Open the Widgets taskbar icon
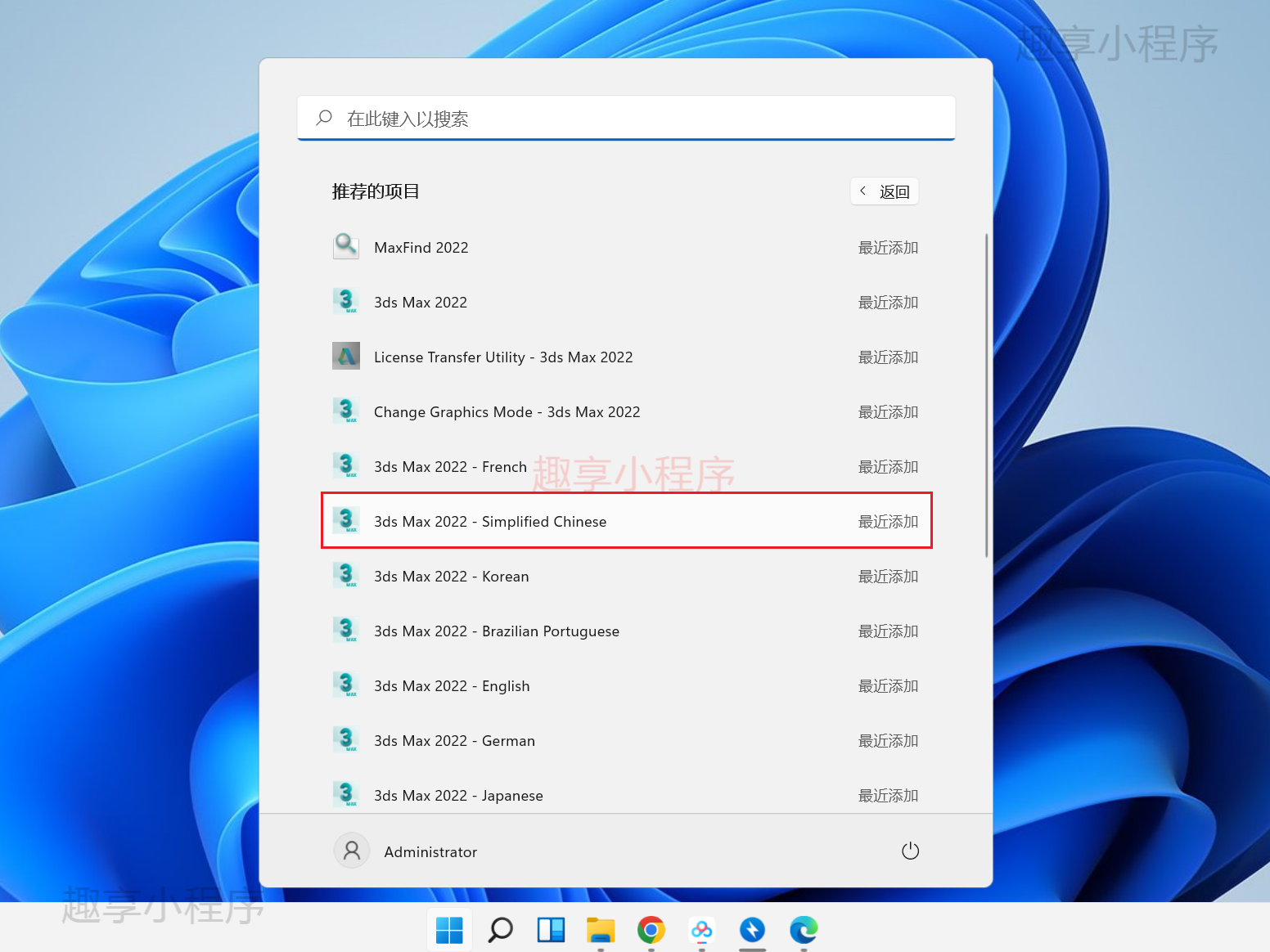 pos(551,930)
